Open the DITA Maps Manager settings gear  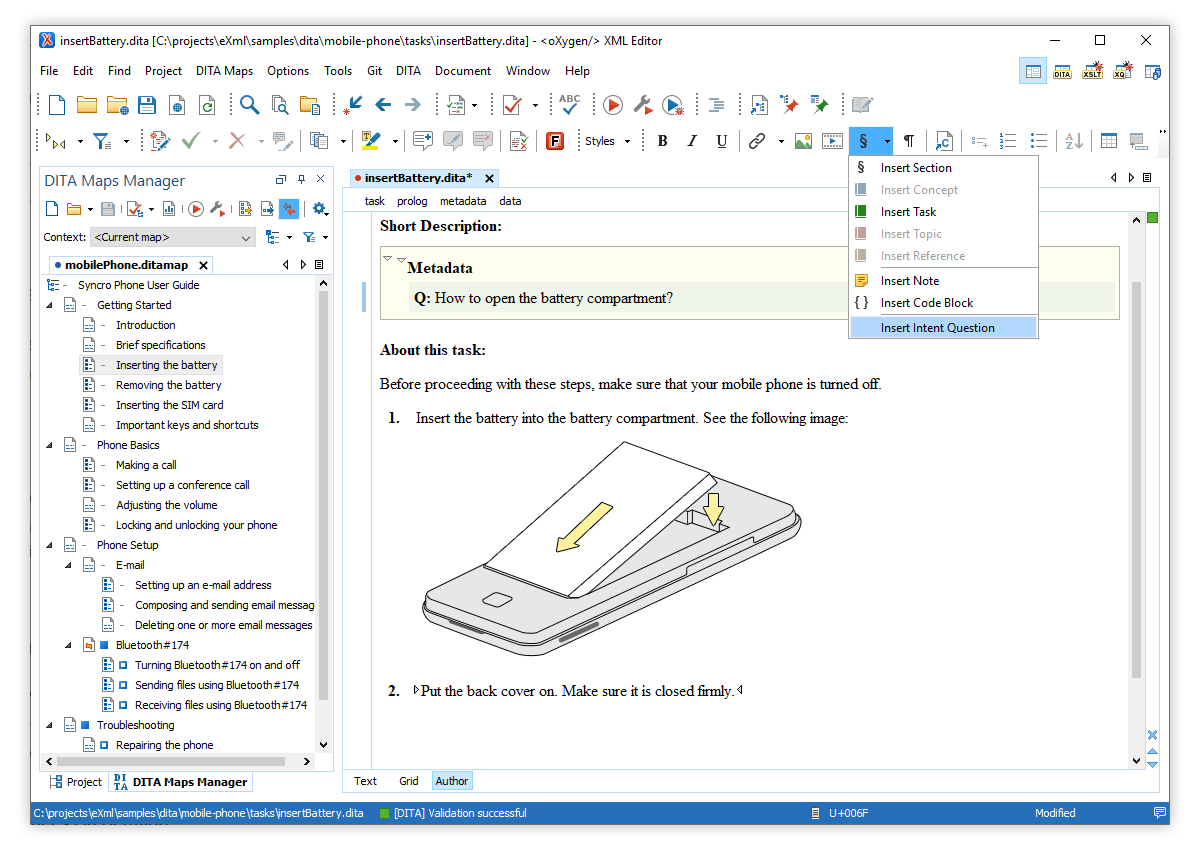click(319, 209)
